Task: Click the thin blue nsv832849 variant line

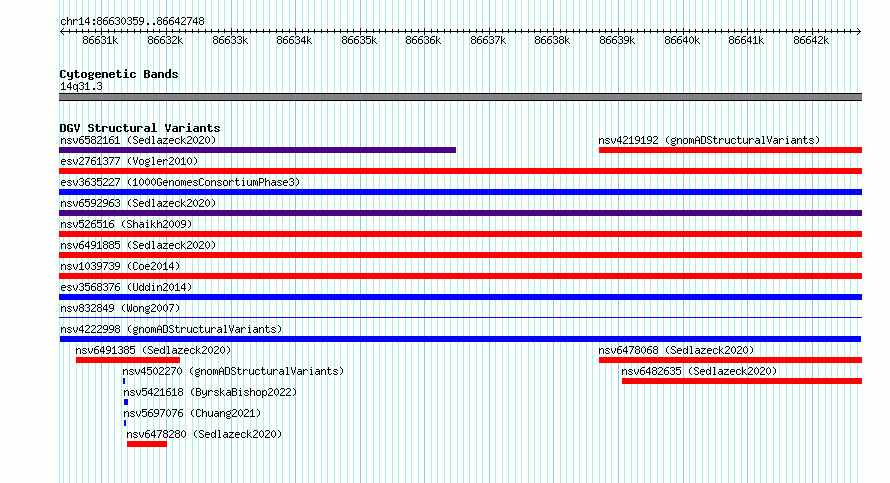Action: point(460,318)
